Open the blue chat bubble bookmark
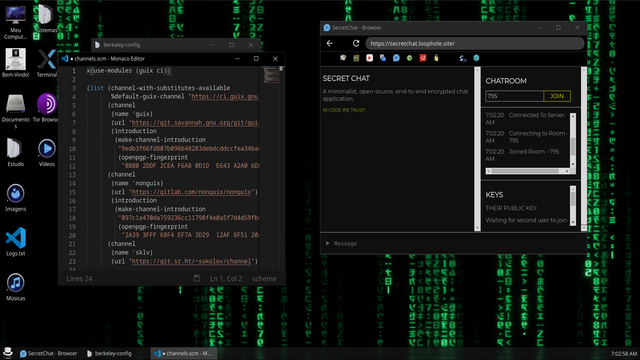 point(396,58)
